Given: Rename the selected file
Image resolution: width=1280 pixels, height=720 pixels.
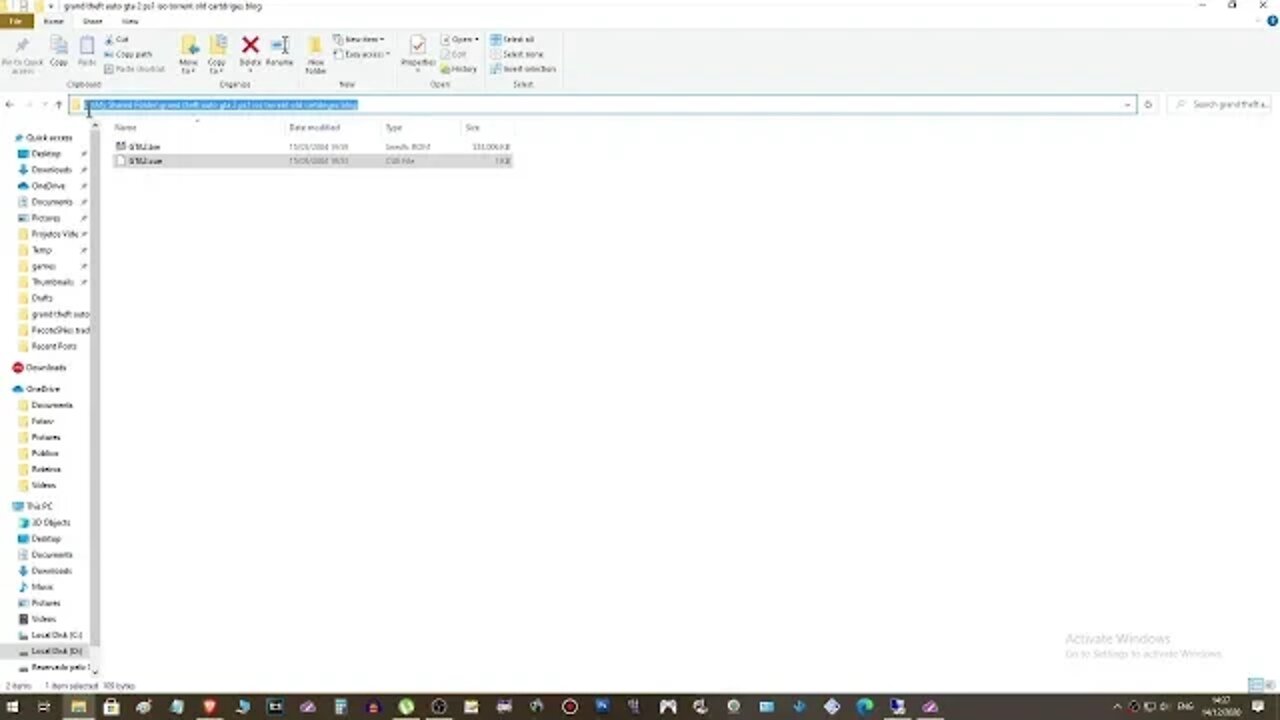Looking at the screenshot, I should (x=280, y=50).
